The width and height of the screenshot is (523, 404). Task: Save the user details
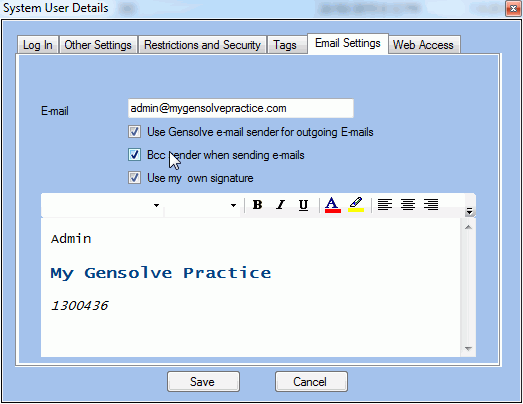203,381
